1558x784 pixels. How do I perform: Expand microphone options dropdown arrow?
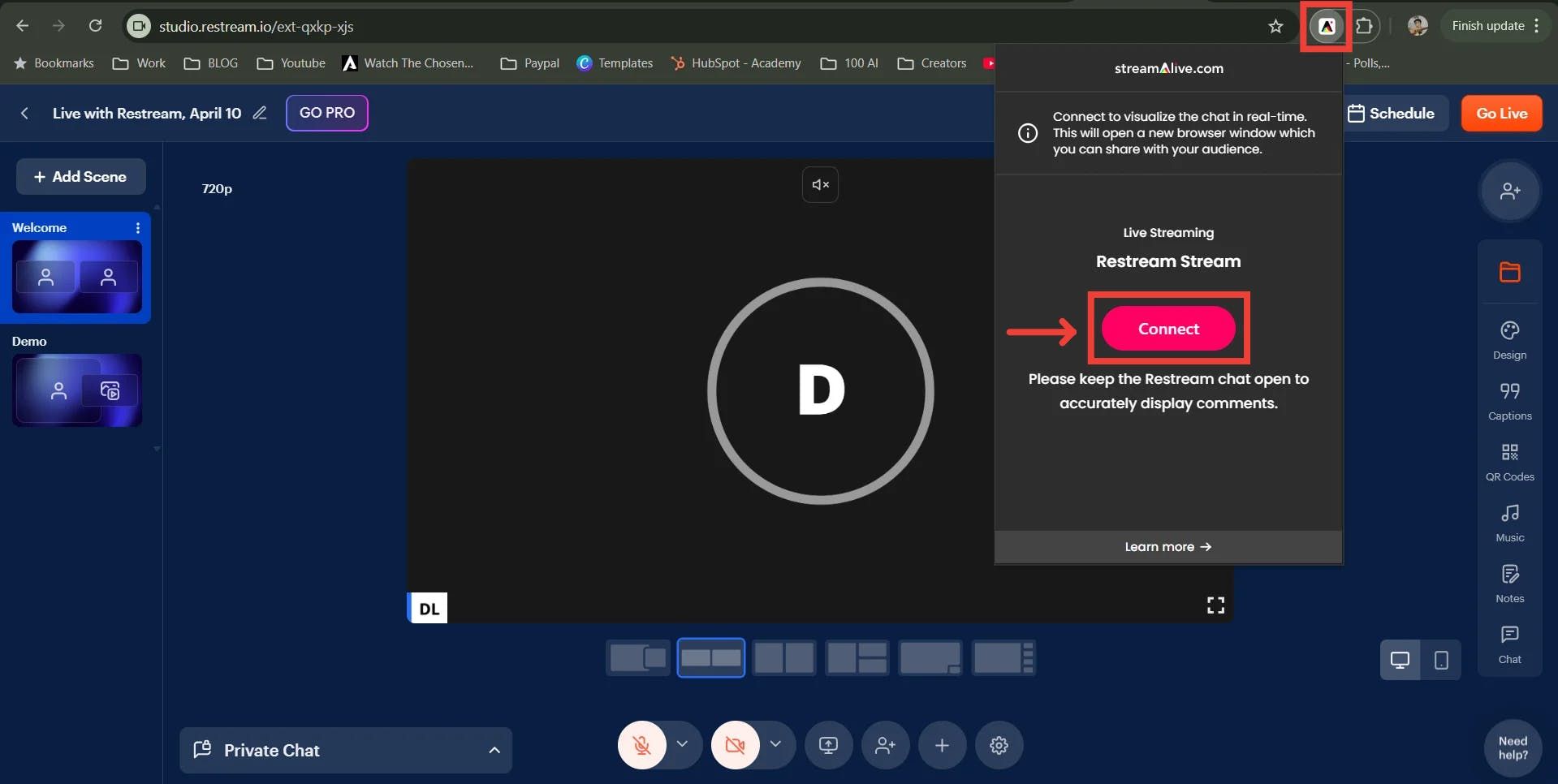pyautogui.click(x=682, y=744)
